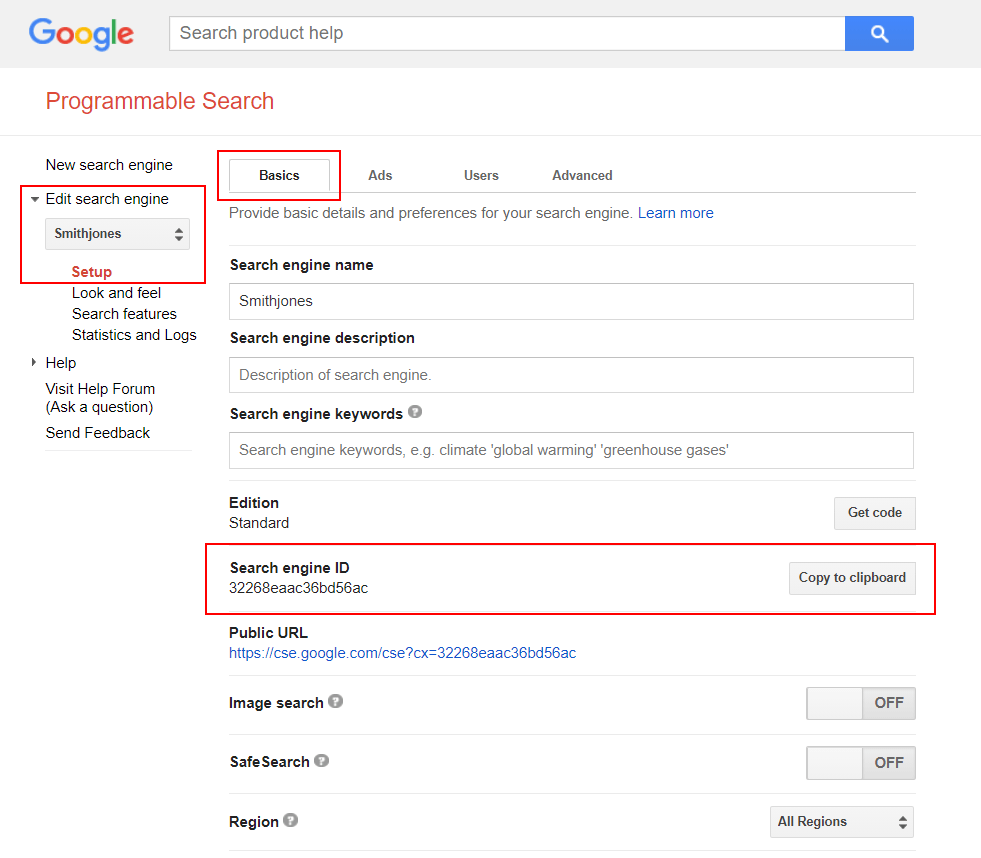Click help icon next to Search engine keywords
Viewport: 981px width, 858px height.
[x=415, y=412]
